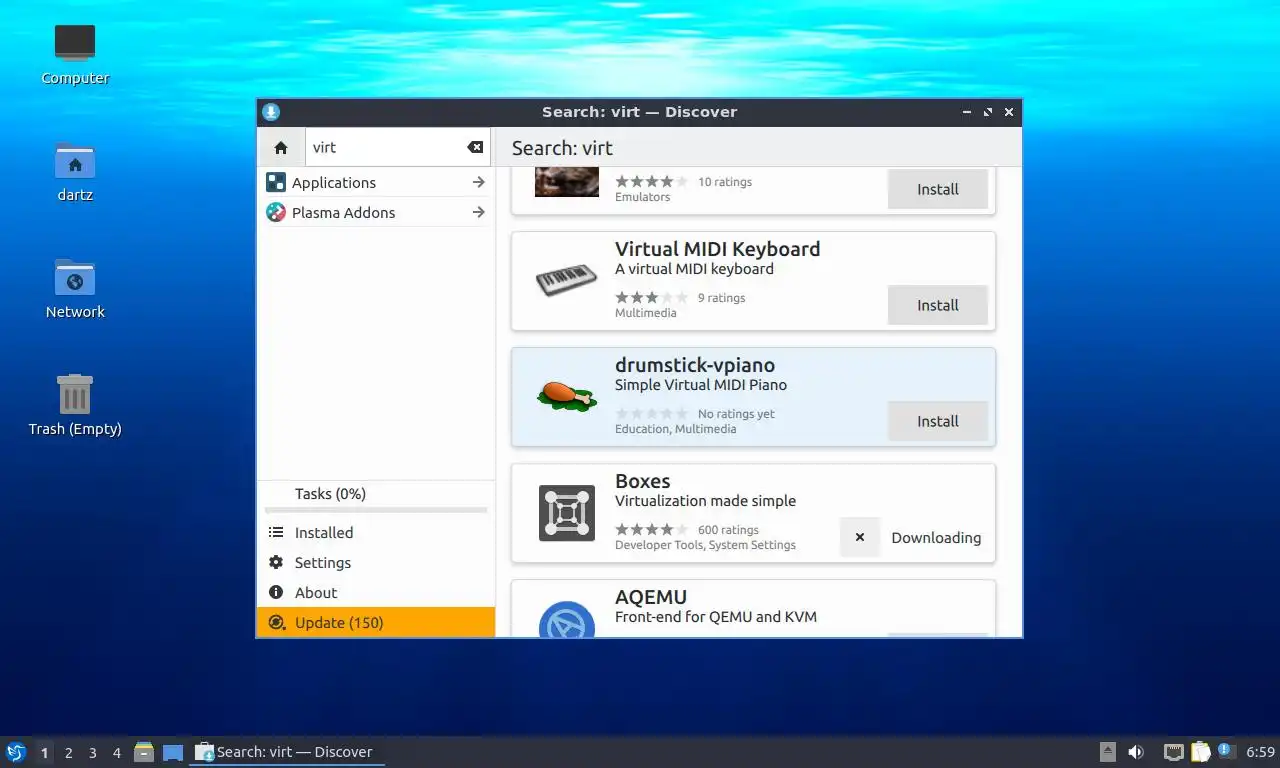Click the Downloading status on Boxes
Image resolution: width=1280 pixels, height=768 pixels.
(936, 537)
